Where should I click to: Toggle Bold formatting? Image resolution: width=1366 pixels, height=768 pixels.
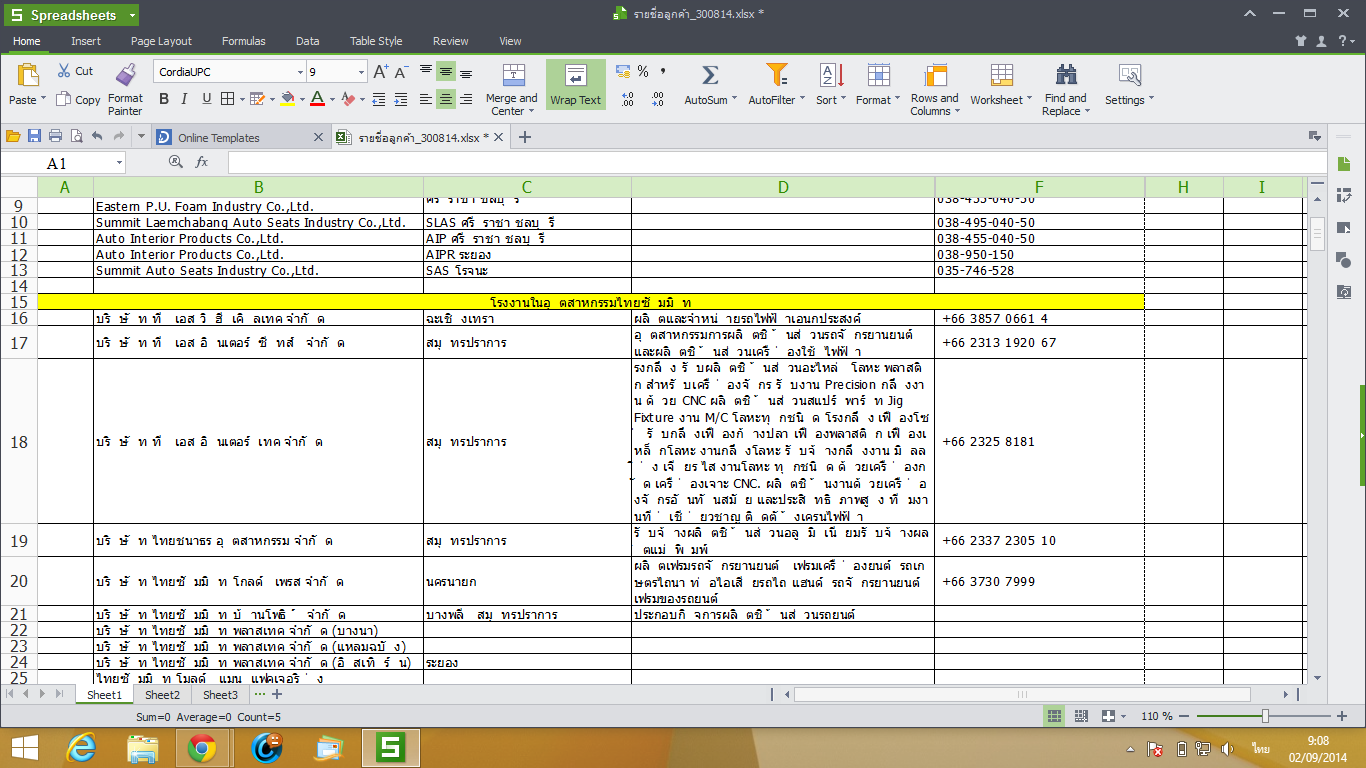coord(164,98)
